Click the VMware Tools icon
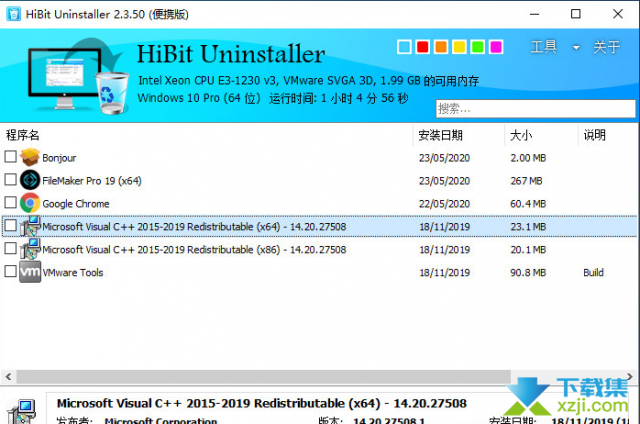The width and height of the screenshot is (640, 424). [30, 272]
